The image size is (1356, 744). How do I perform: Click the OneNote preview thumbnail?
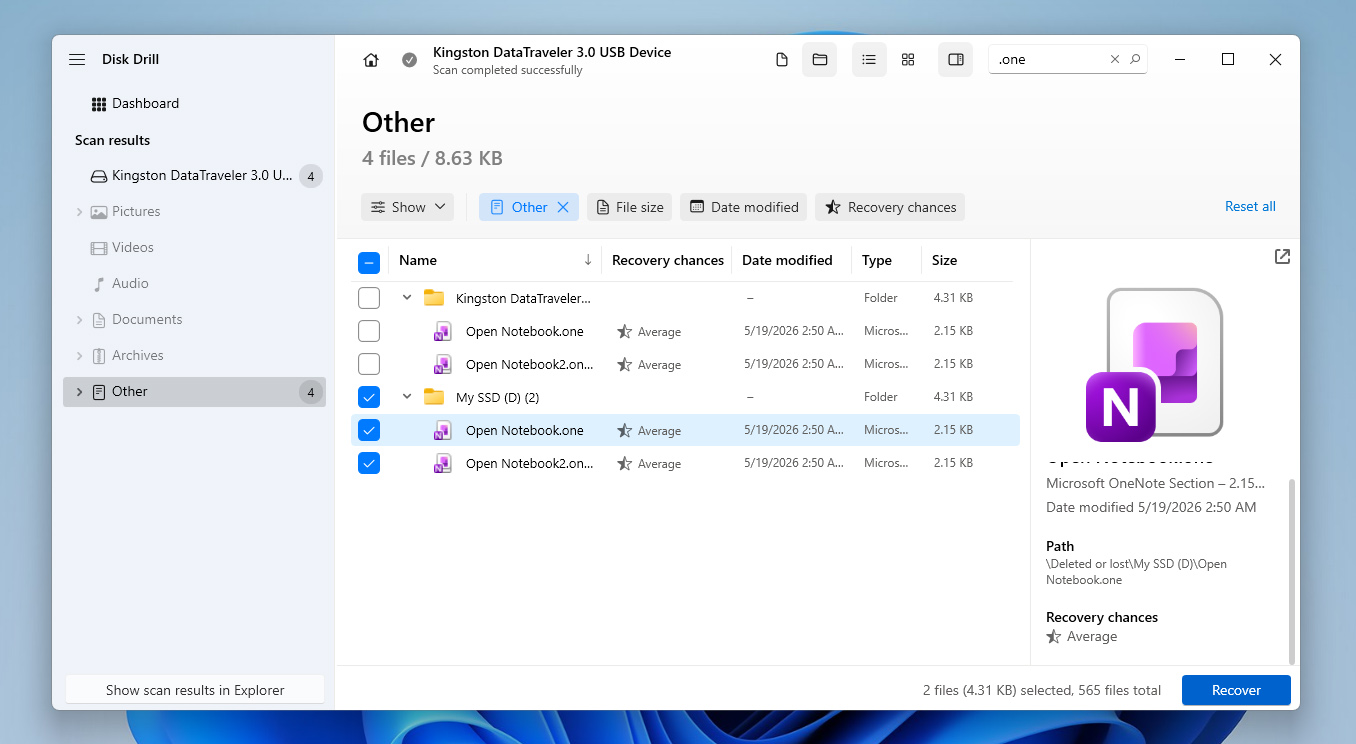click(x=1154, y=365)
